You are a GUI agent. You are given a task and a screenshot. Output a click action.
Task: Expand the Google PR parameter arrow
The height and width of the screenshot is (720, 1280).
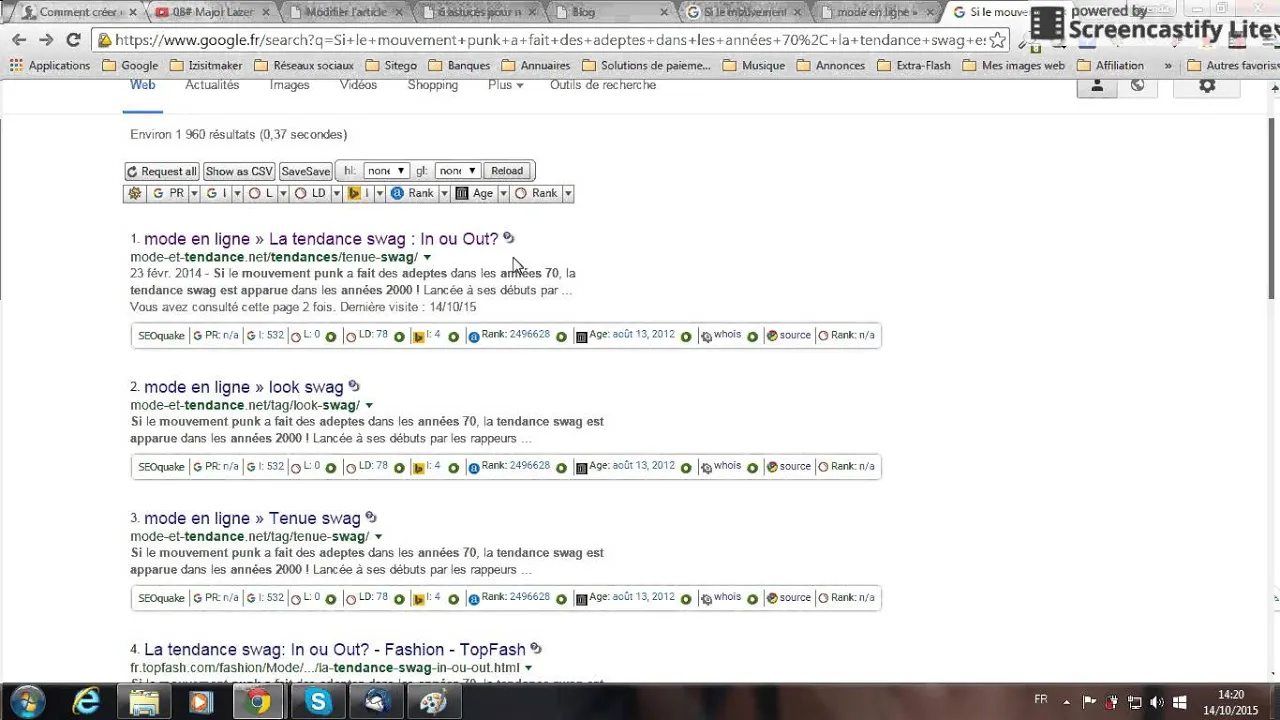click(x=193, y=194)
